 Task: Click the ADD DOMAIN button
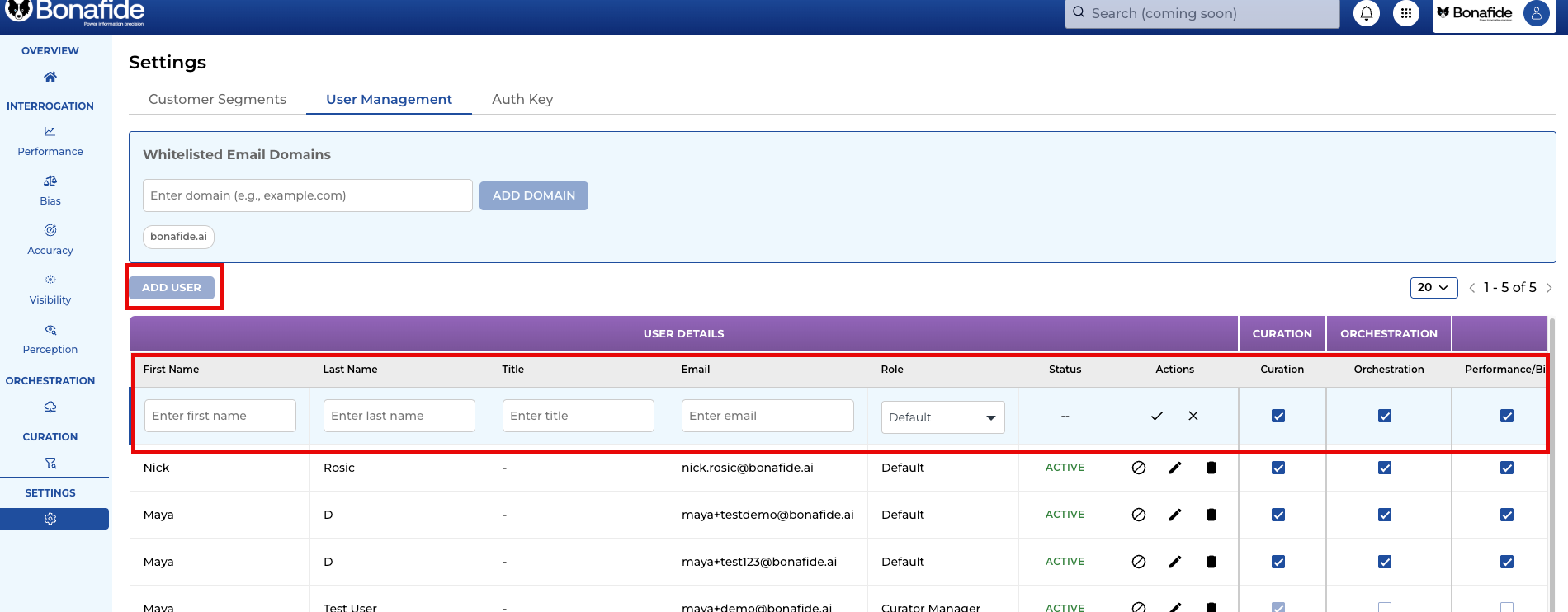[x=533, y=195]
